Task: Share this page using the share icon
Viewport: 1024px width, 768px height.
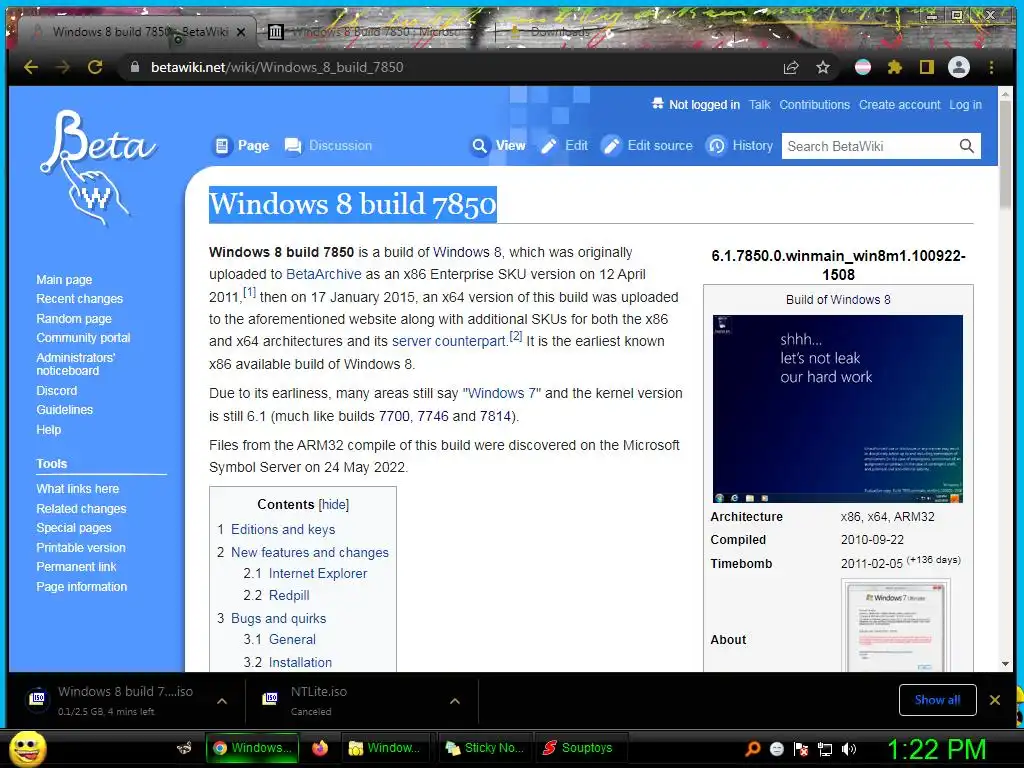Action: (x=791, y=67)
